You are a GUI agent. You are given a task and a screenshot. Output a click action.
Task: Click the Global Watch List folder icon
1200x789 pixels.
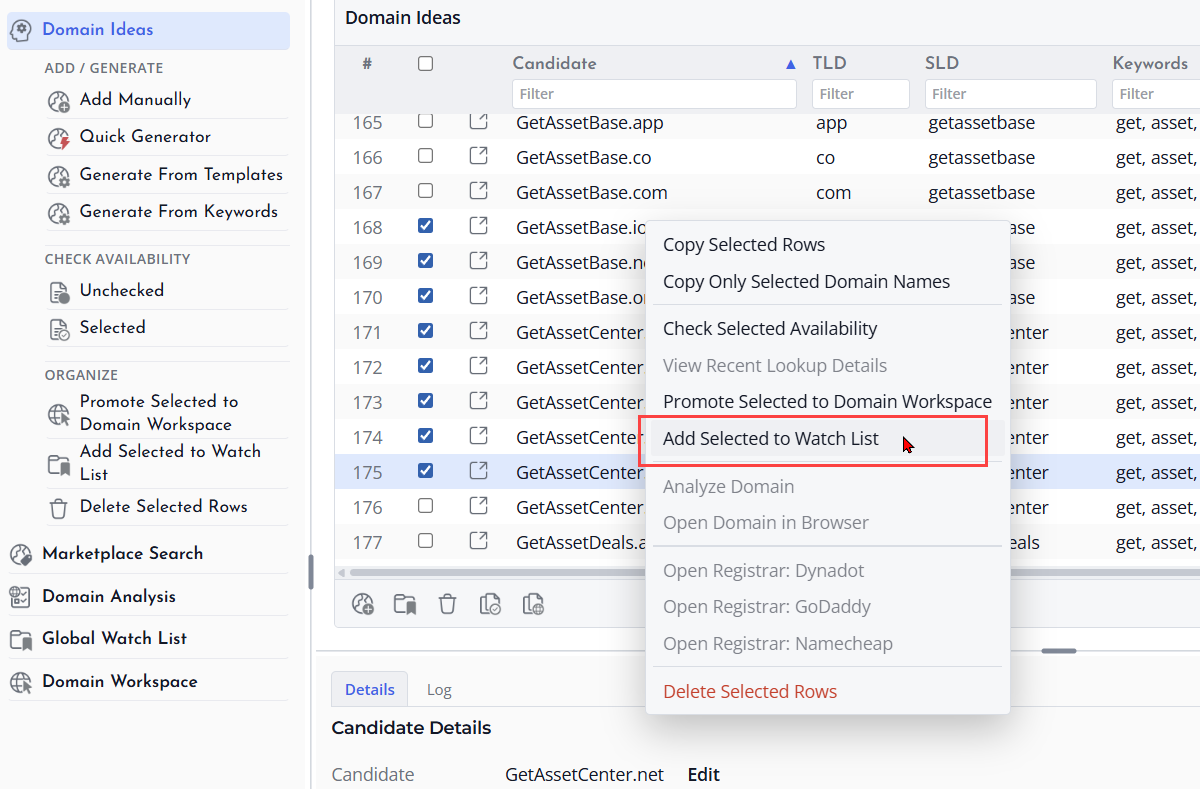tap(20, 639)
